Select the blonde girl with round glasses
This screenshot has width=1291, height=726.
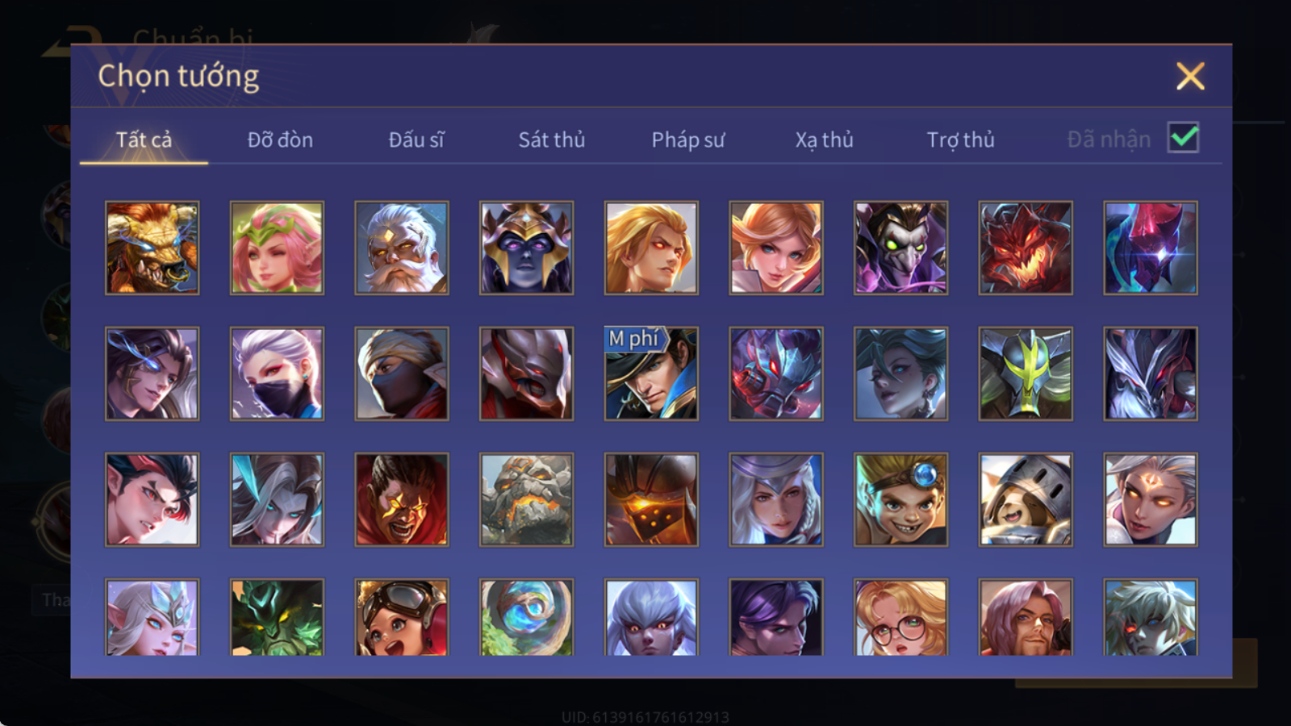click(901, 618)
